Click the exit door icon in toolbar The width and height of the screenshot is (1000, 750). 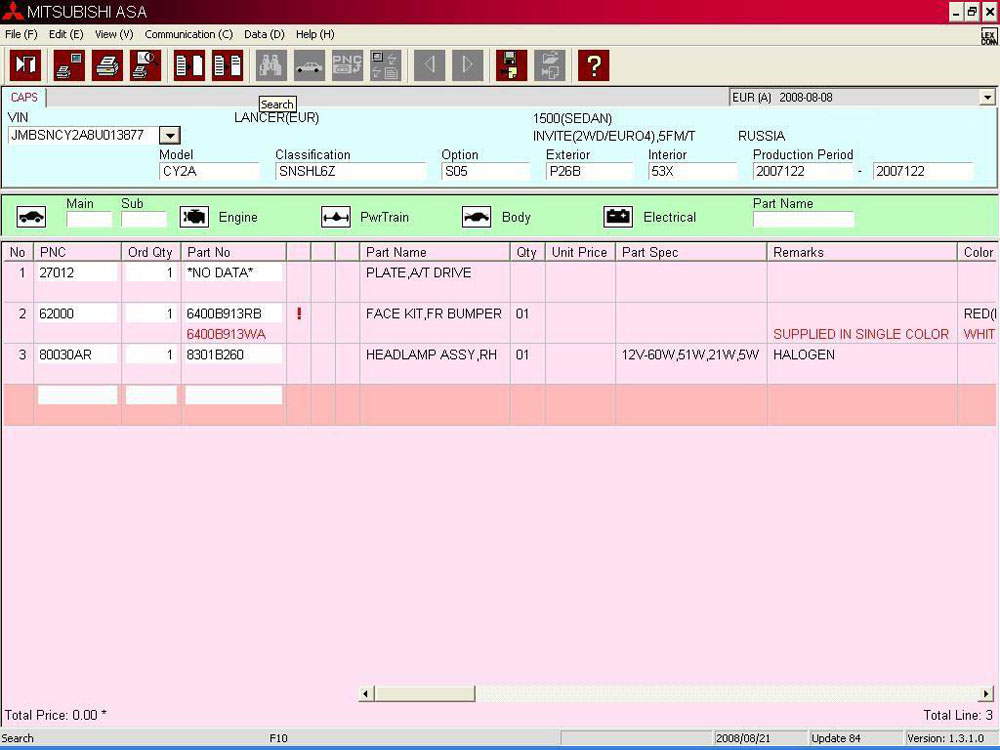[x=25, y=66]
